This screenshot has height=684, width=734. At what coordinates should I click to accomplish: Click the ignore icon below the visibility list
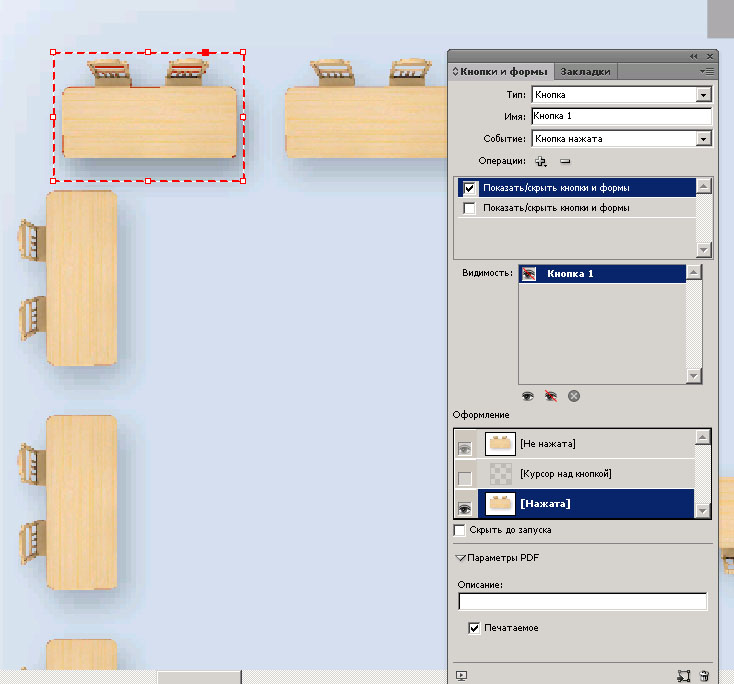click(x=574, y=397)
